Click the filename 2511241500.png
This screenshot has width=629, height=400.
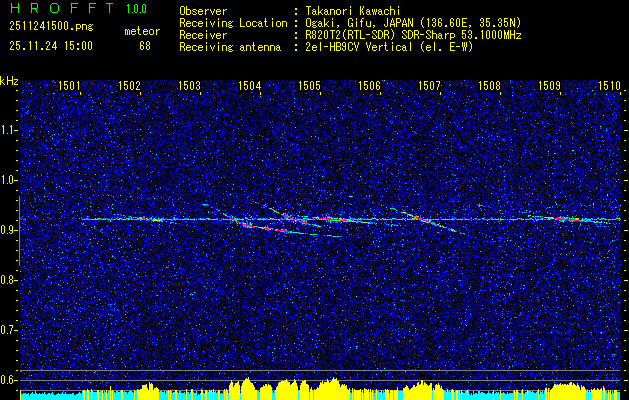tap(51, 27)
